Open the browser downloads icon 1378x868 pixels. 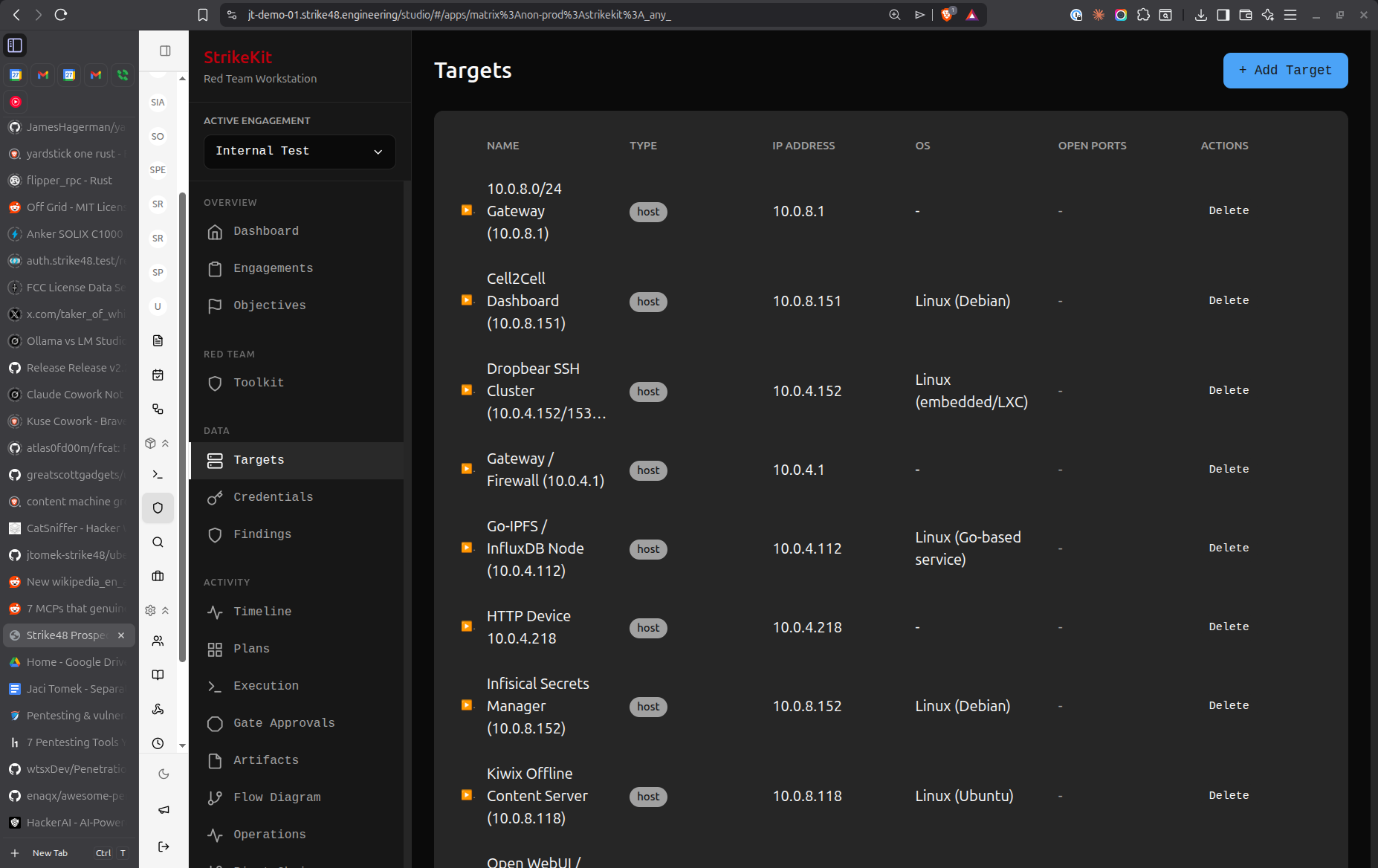point(1200,15)
